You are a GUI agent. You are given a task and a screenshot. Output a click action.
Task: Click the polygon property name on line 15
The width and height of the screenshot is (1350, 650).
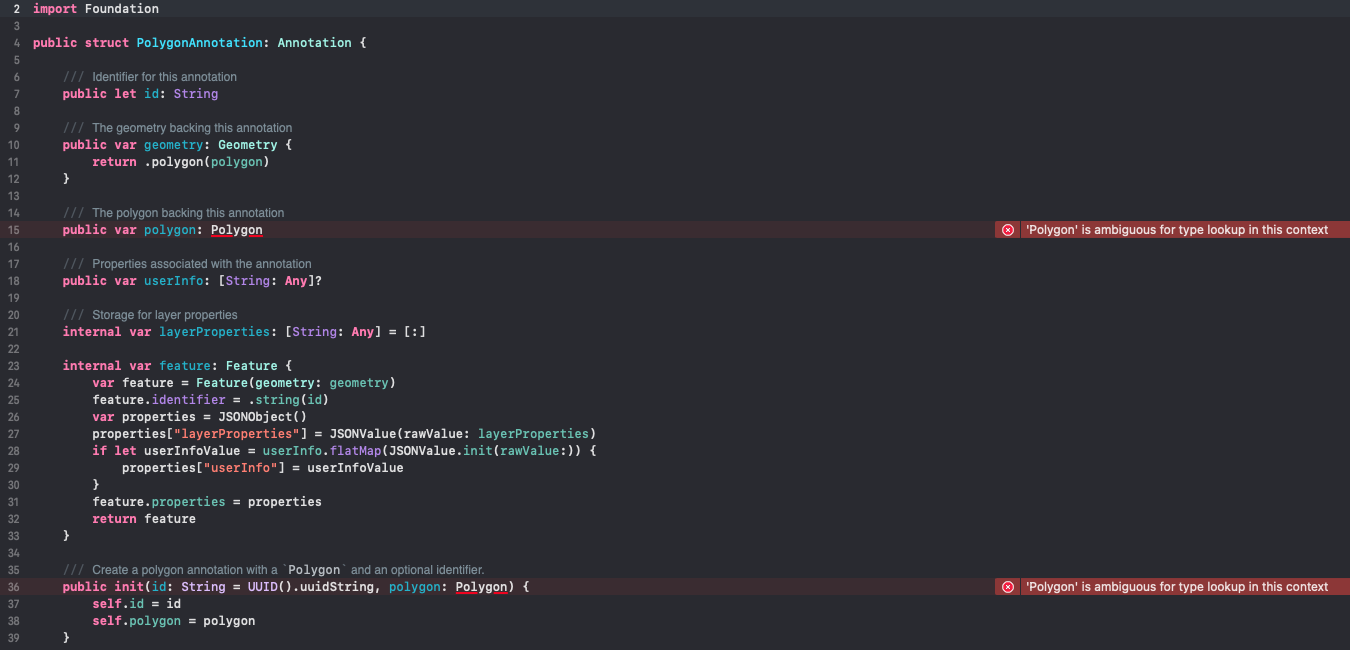coord(170,230)
